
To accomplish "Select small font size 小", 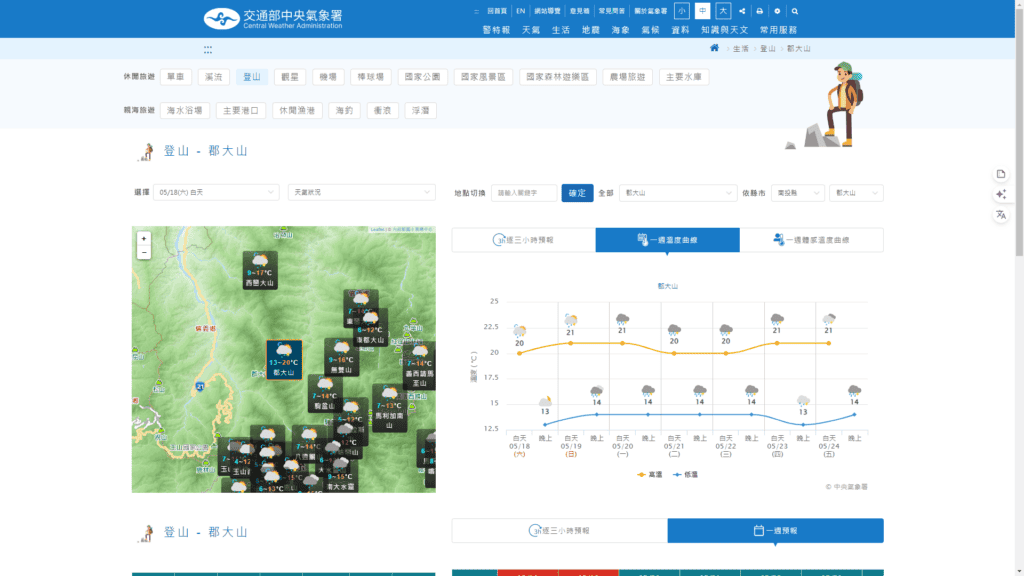I will (x=682, y=11).
